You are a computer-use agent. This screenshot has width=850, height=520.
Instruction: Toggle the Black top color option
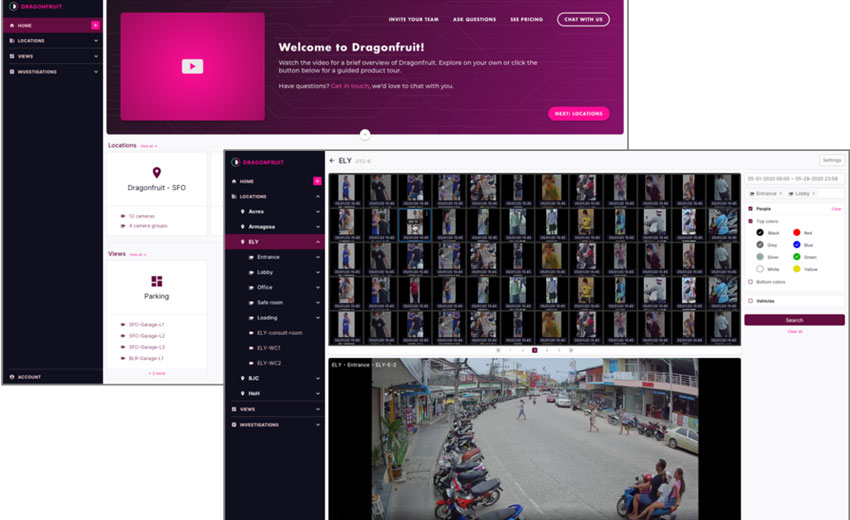tap(760, 233)
